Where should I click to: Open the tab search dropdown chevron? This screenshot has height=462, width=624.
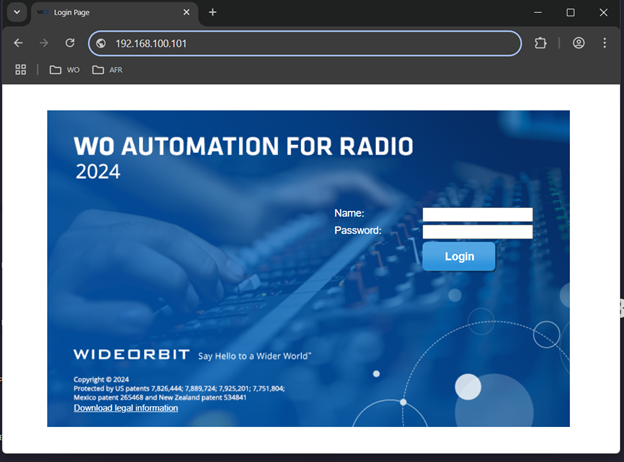pyautogui.click(x=17, y=12)
